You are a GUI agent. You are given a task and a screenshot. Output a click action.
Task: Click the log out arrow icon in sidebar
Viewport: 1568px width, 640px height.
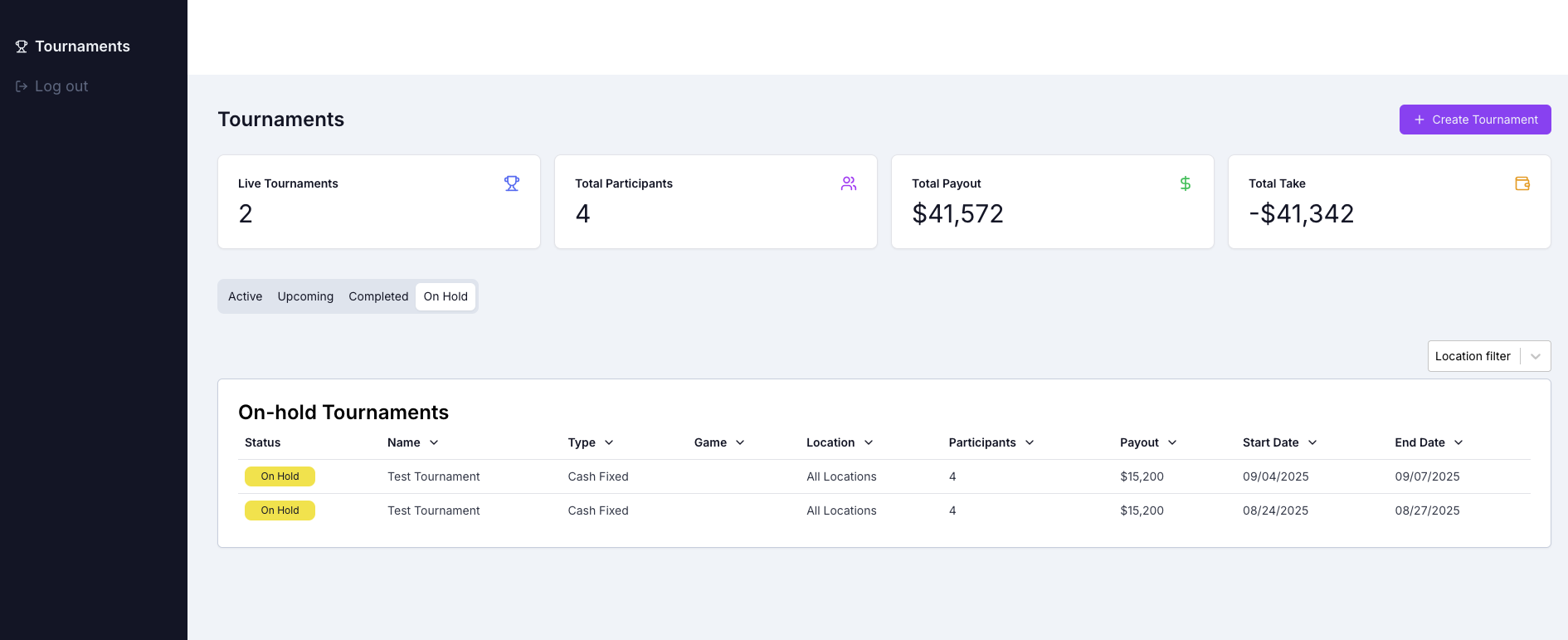click(x=22, y=86)
